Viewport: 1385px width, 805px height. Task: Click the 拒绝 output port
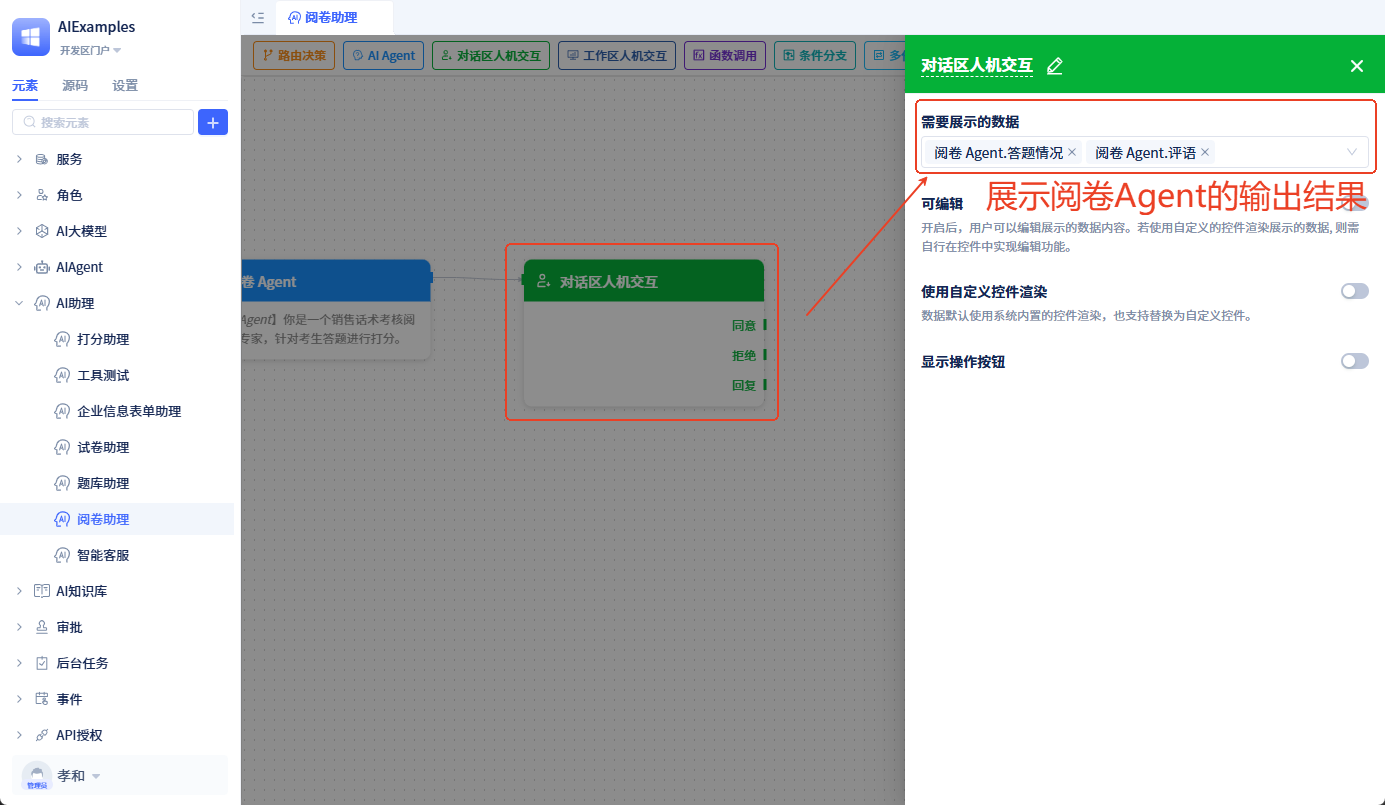click(x=764, y=355)
